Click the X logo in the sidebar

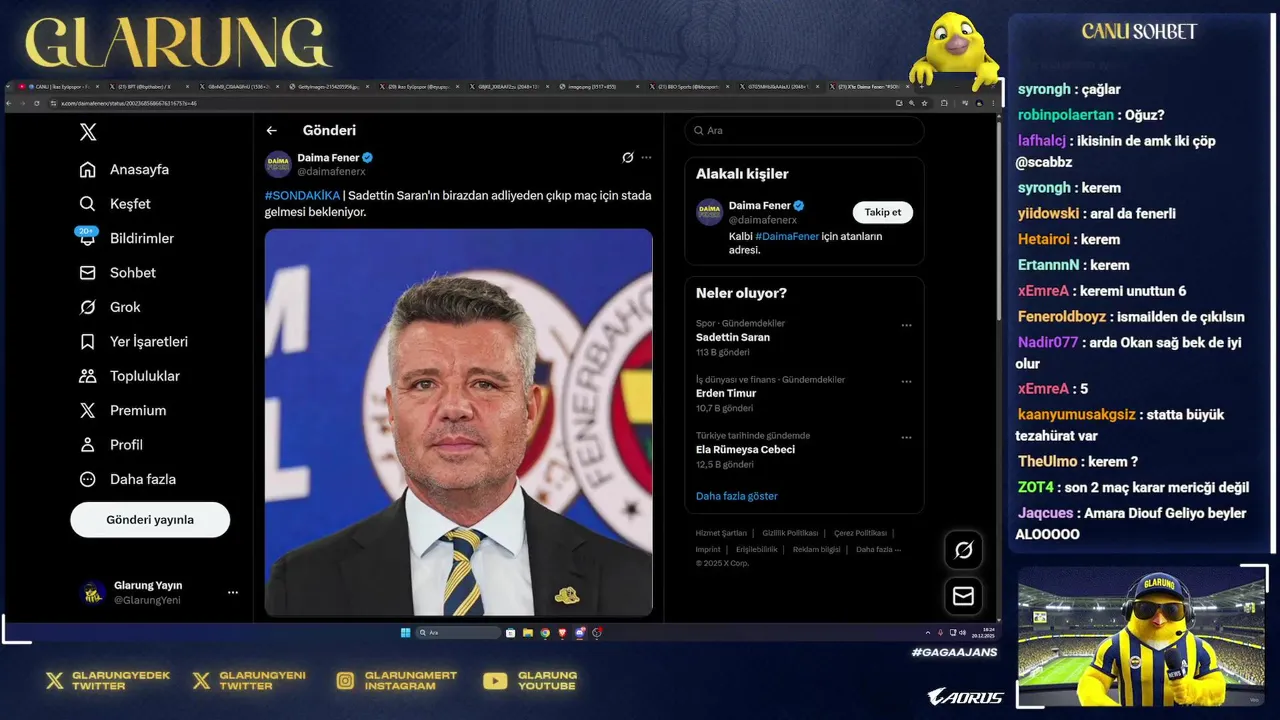coord(88,132)
